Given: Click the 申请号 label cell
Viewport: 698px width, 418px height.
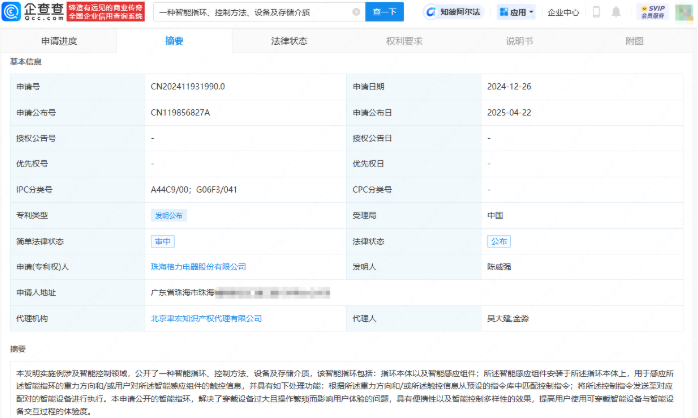Looking at the screenshot, I should click(77, 86).
